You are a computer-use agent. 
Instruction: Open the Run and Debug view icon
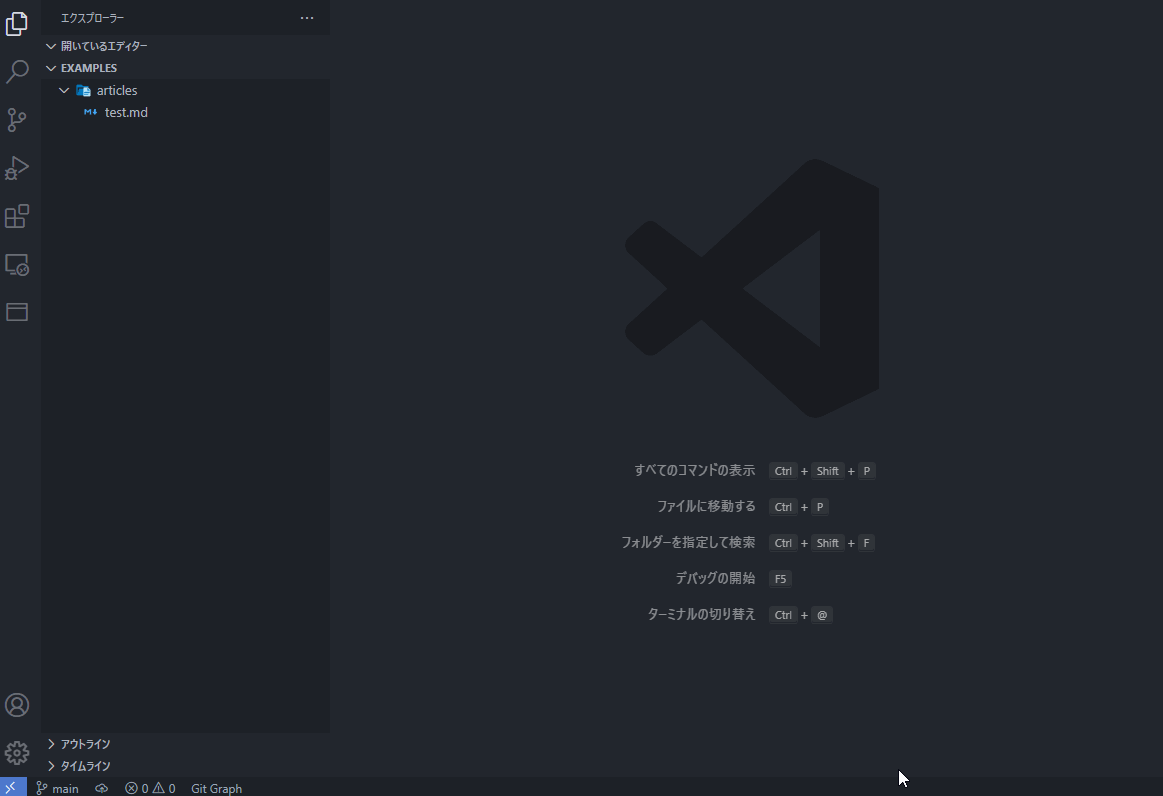(x=17, y=168)
